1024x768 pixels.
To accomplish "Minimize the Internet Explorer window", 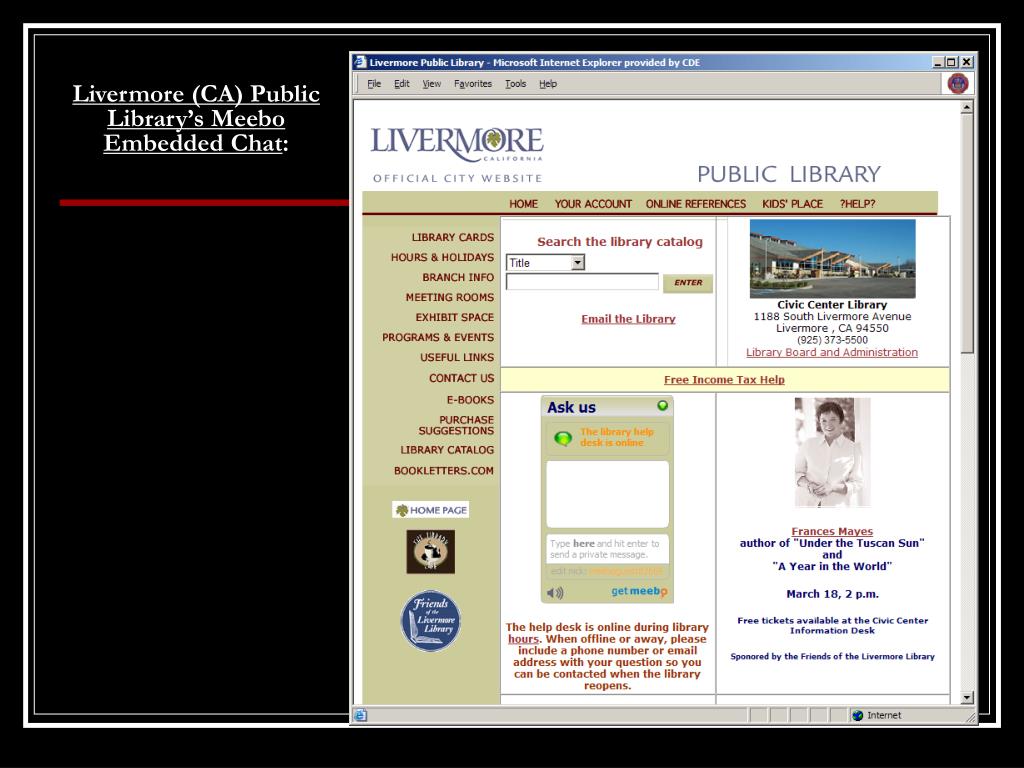I will point(938,62).
